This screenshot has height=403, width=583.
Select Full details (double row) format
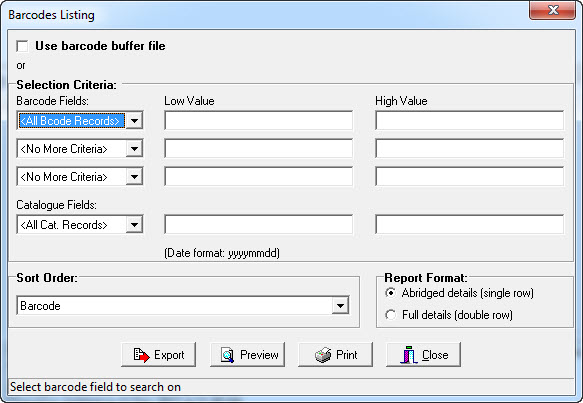[x=390, y=315]
